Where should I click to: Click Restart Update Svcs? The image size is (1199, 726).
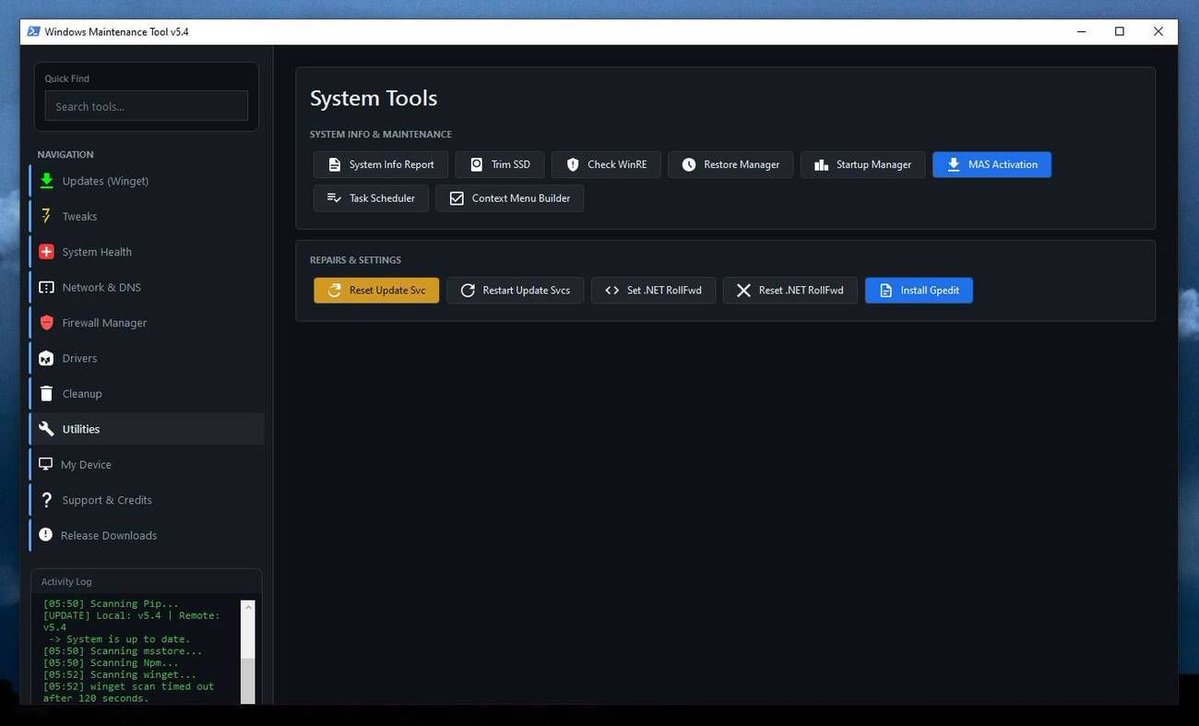tap(515, 290)
